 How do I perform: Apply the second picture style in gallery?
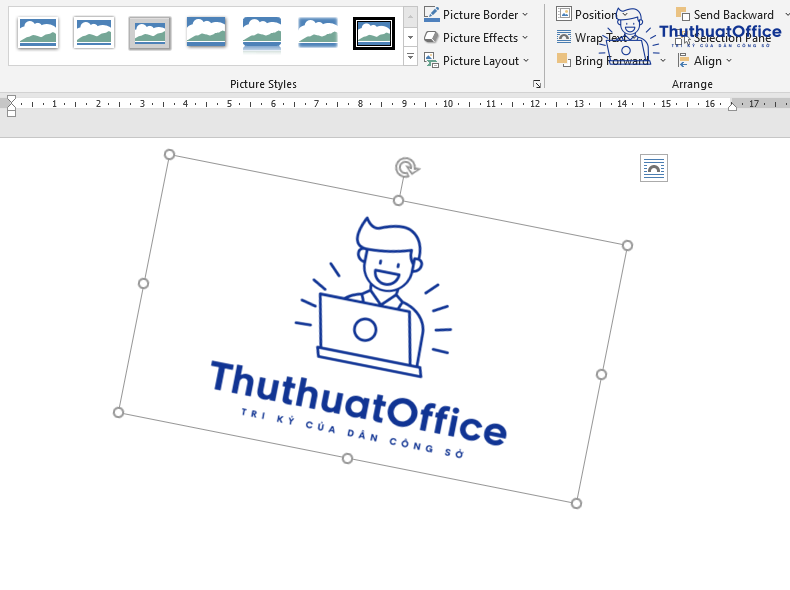tap(94, 33)
